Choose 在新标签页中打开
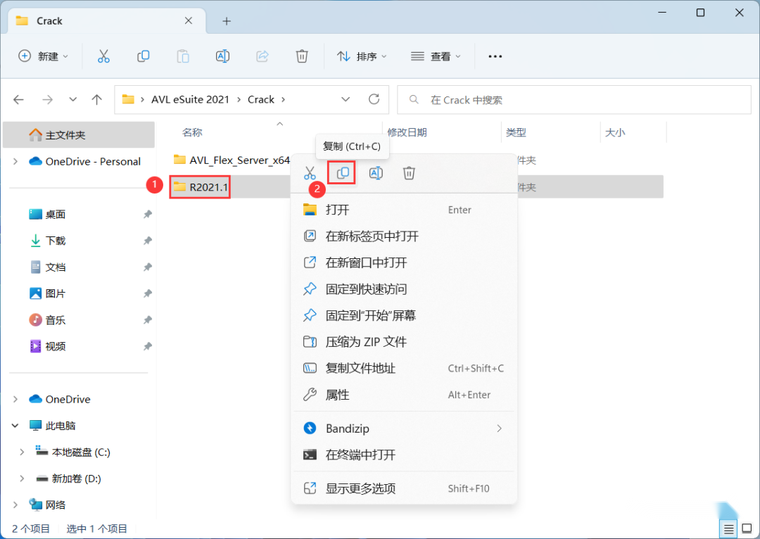 coord(404,236)
